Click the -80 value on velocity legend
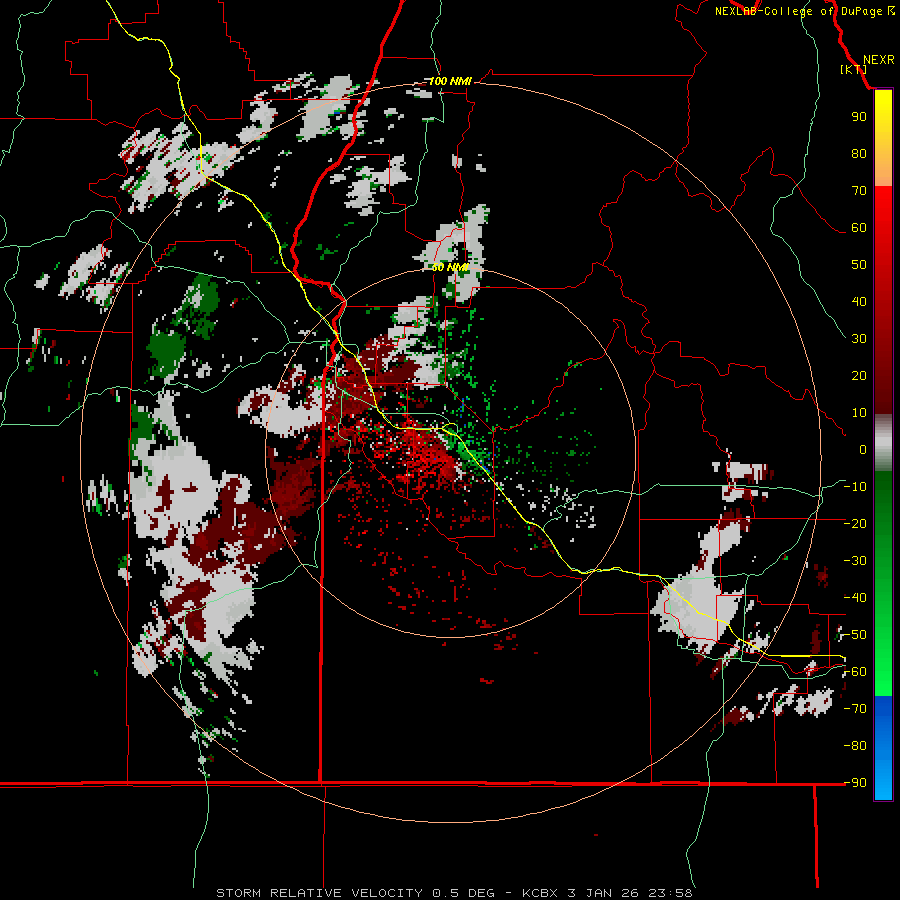Viewport: 900px width, 900px height. click(x=855, y=746)
